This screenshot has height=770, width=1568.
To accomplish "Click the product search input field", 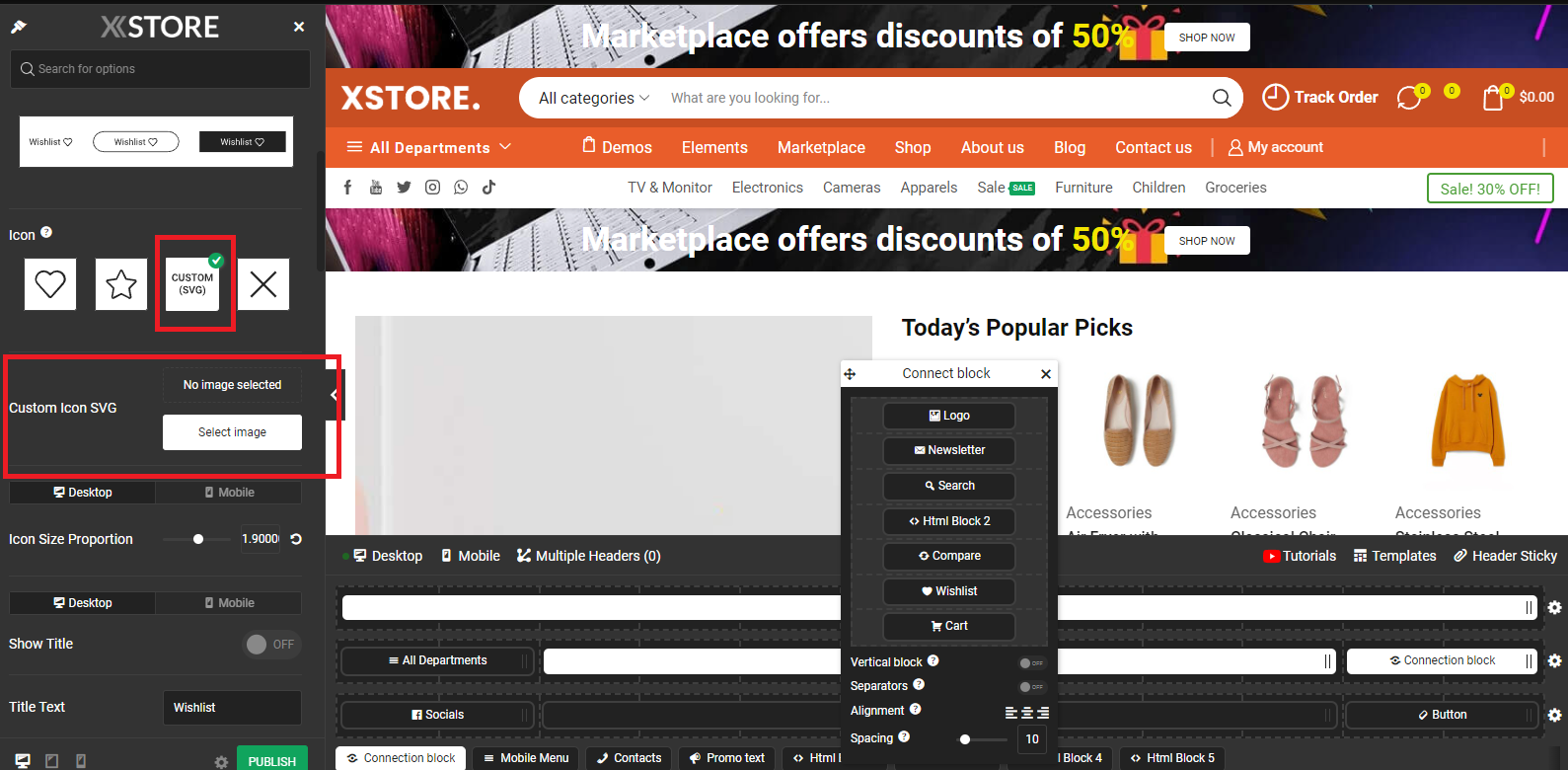I will point(933,98).
